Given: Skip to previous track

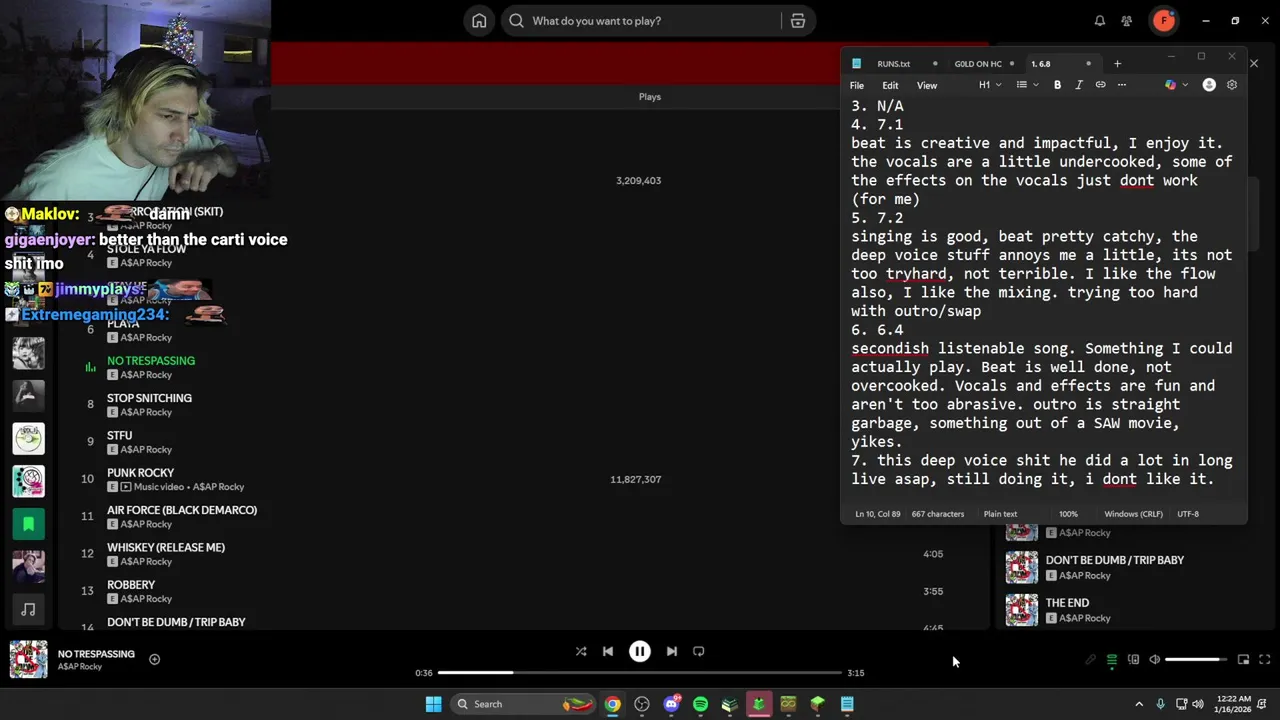Looking at the screenshot, I should tap(608, 651).
